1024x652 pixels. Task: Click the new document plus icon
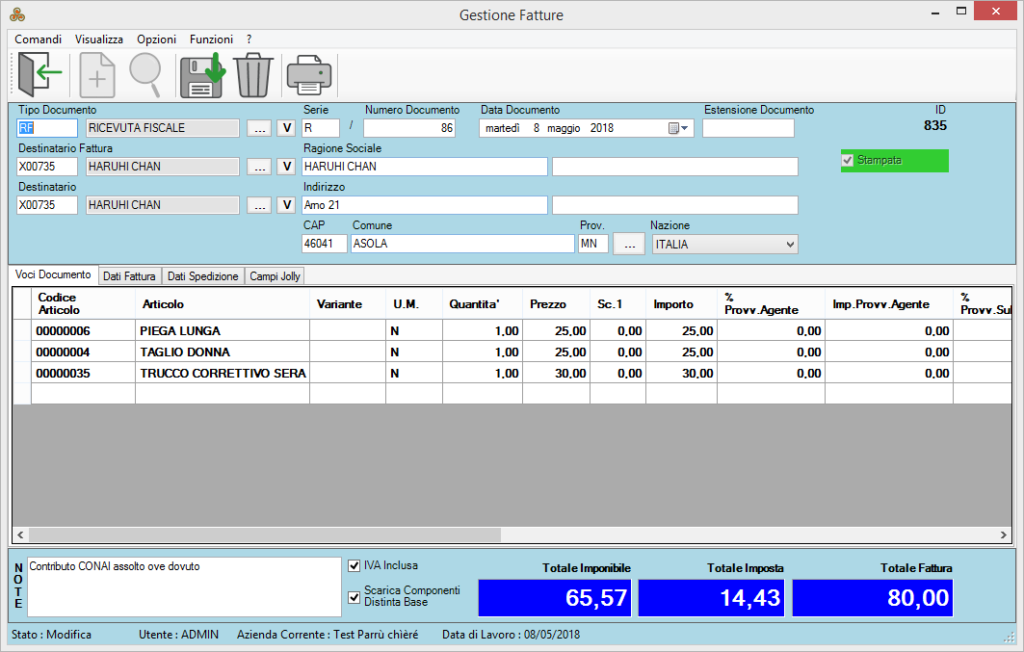(x=97, y=74)
